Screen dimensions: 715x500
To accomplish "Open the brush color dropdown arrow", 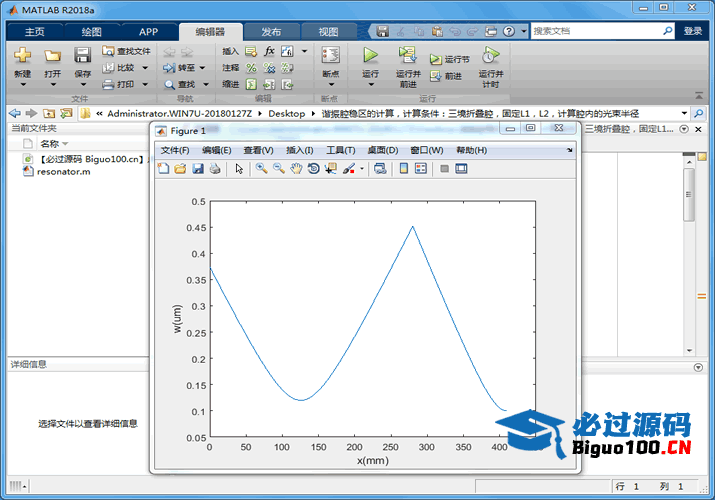I will (x=362, y=169).
